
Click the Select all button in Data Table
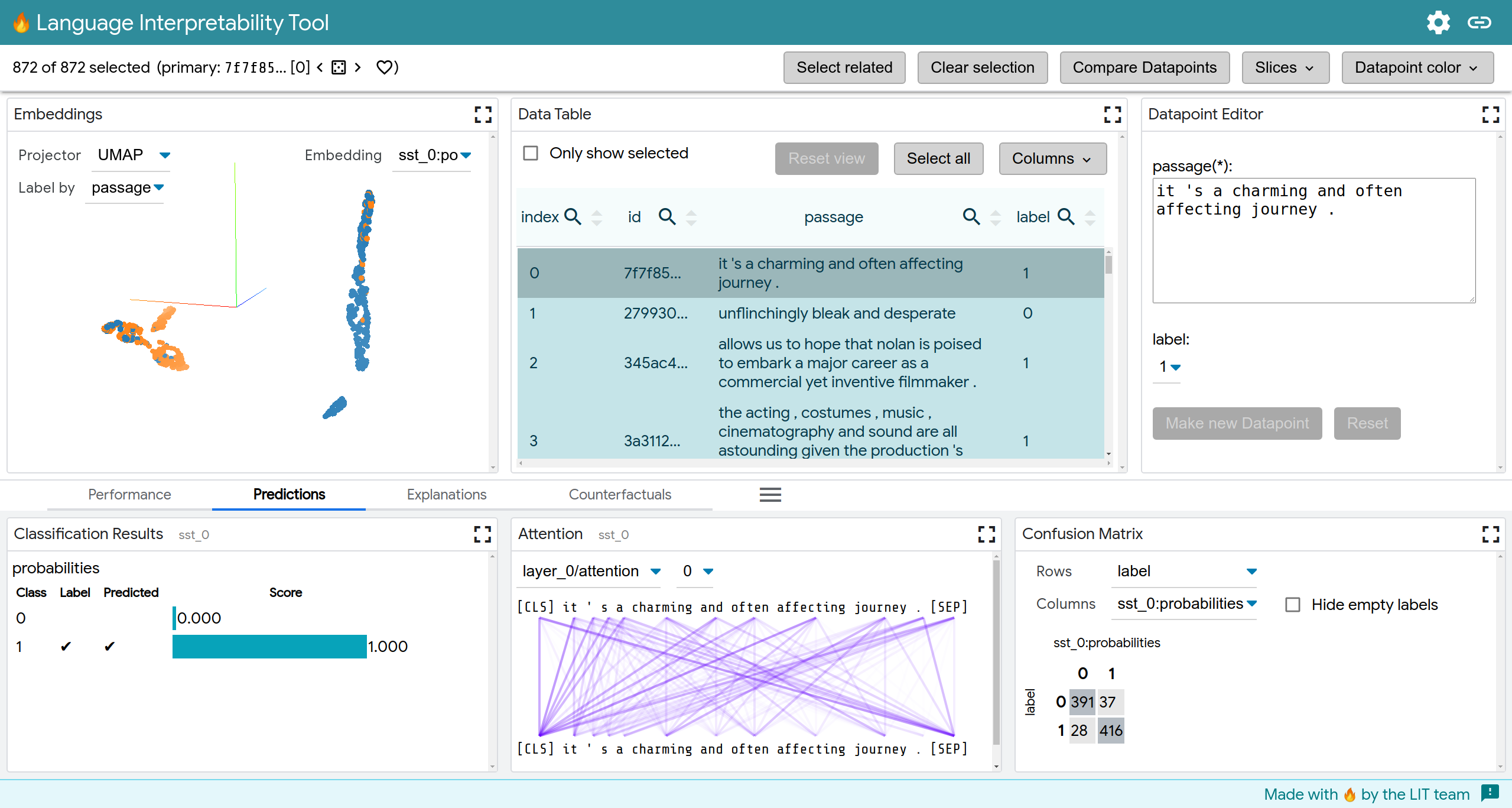(939, 157)
